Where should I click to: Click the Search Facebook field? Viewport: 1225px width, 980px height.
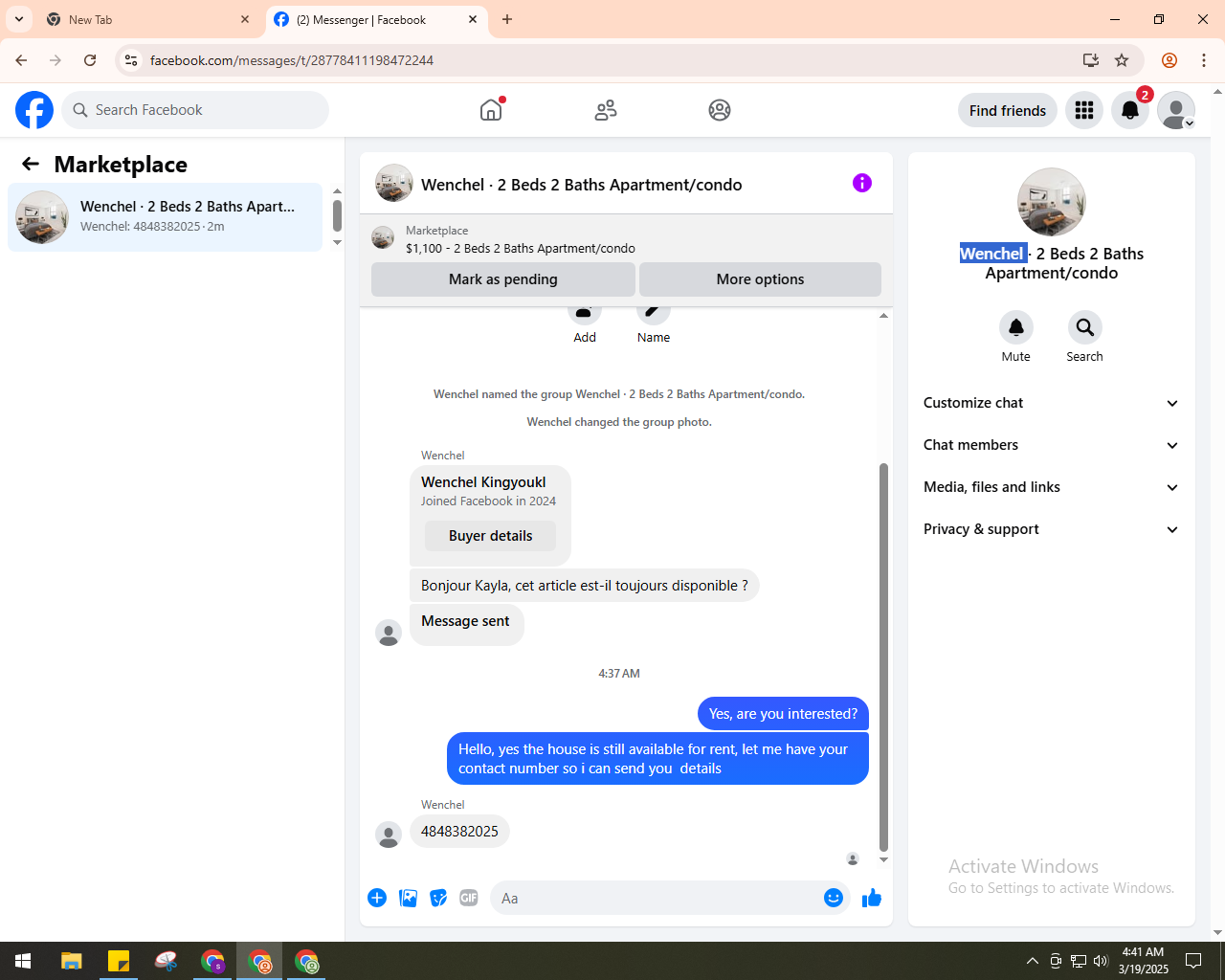coord(195,110)
